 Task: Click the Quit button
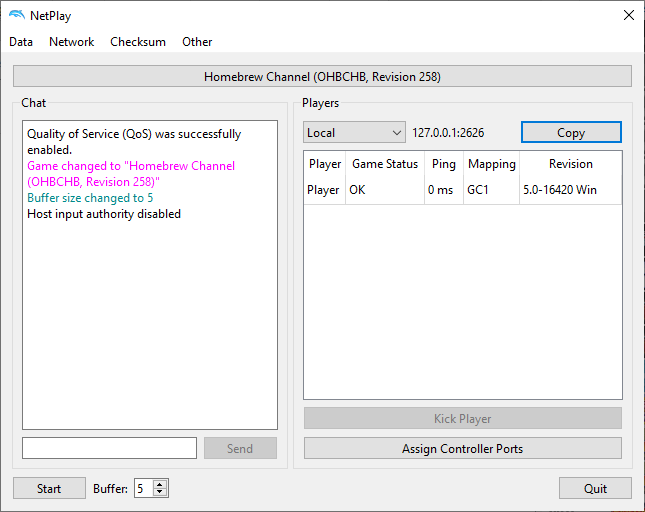pos(595,488)
